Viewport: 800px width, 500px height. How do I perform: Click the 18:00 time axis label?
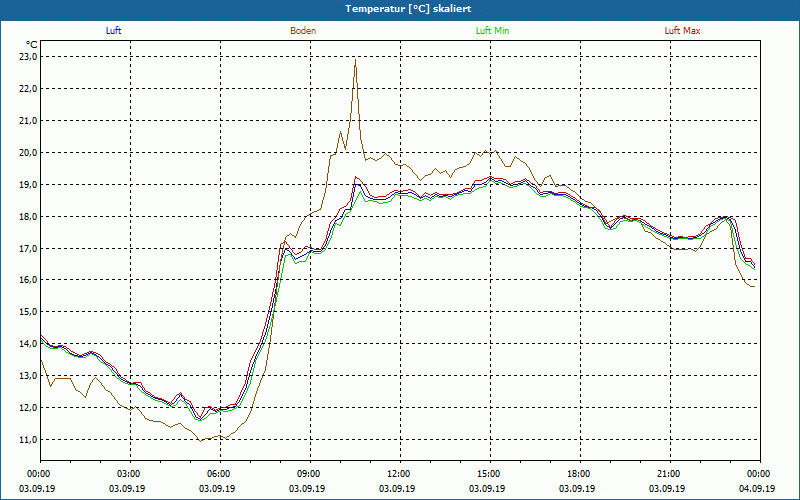580,474
